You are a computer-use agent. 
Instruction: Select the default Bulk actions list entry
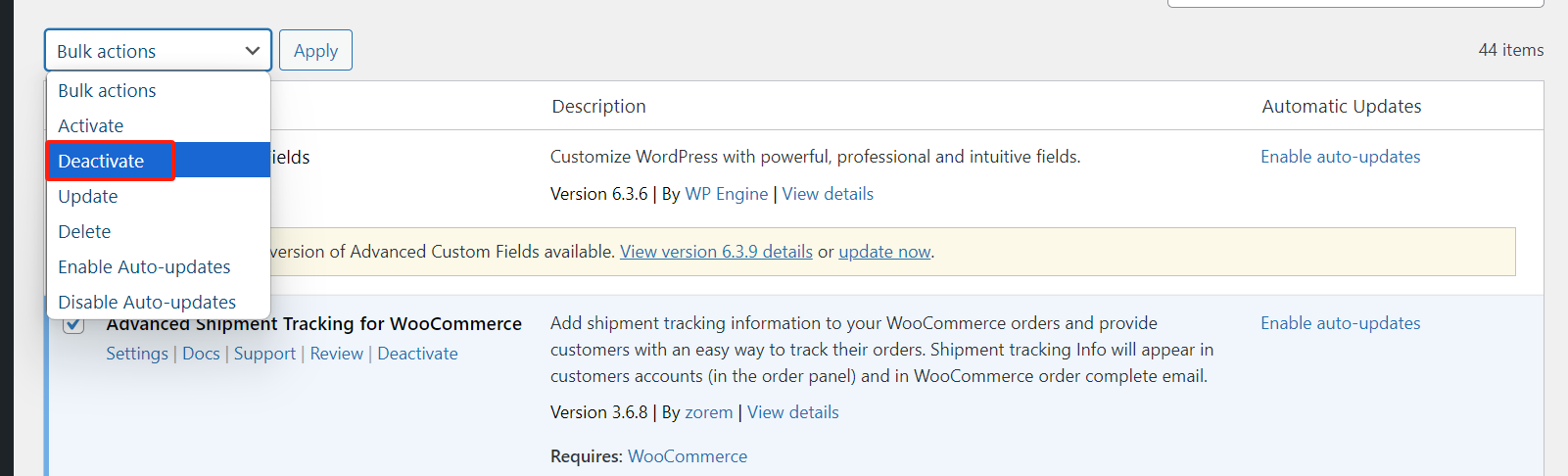(x=107, y=91)
